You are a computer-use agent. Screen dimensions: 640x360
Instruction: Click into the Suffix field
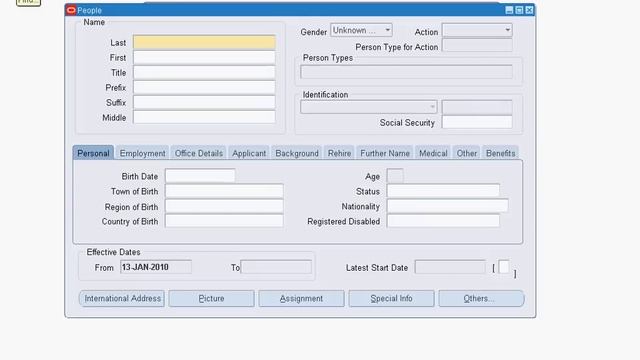tap(204, 102)
